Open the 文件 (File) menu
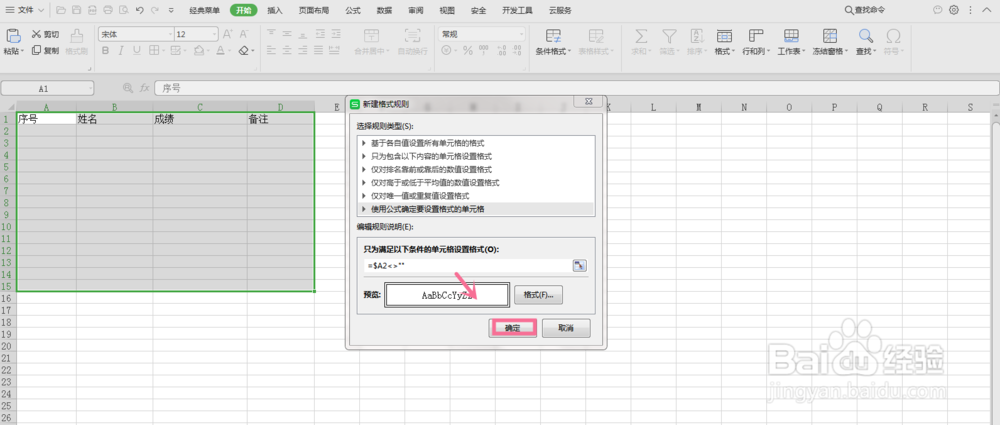The width and height of the screenshot is (1000, 425). click(x=26, y=10)
